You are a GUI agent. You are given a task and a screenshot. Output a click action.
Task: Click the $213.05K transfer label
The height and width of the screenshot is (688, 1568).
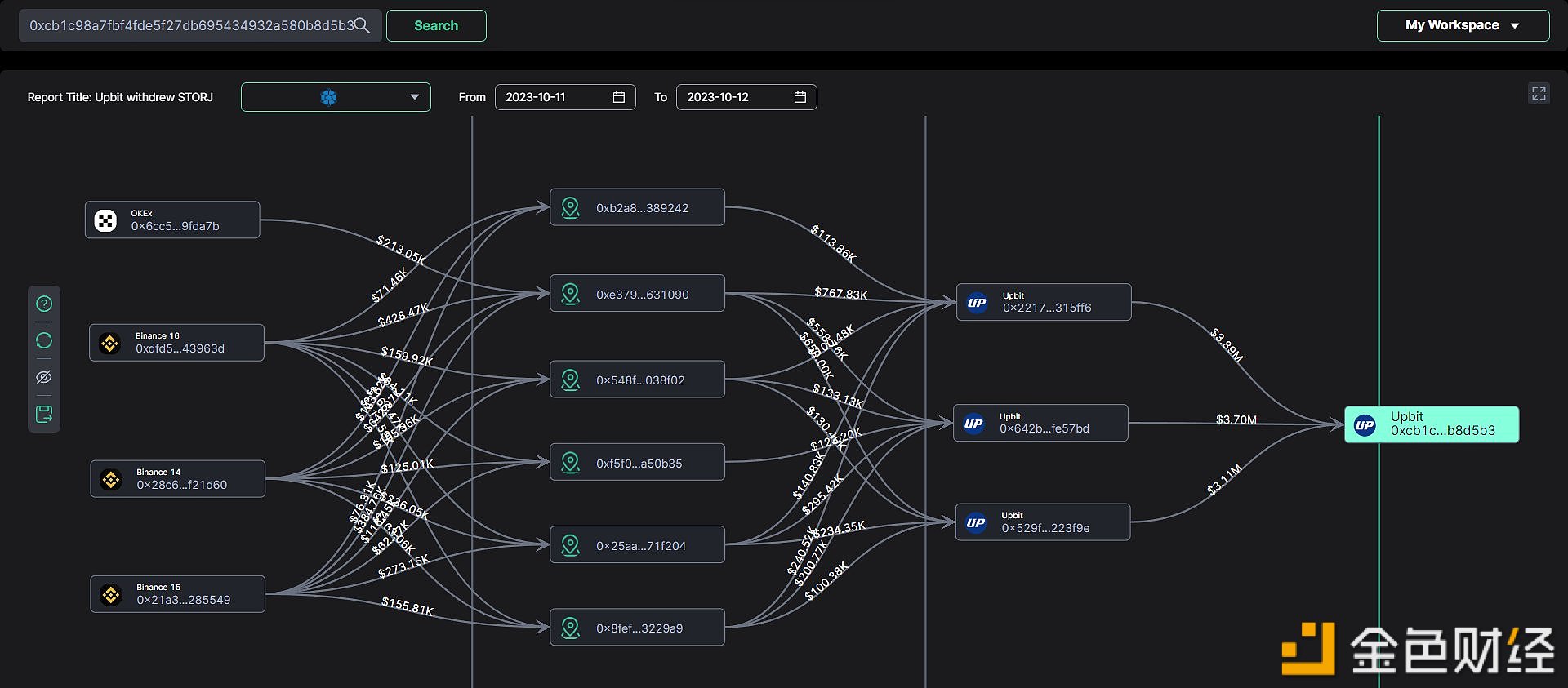(400, 250)
